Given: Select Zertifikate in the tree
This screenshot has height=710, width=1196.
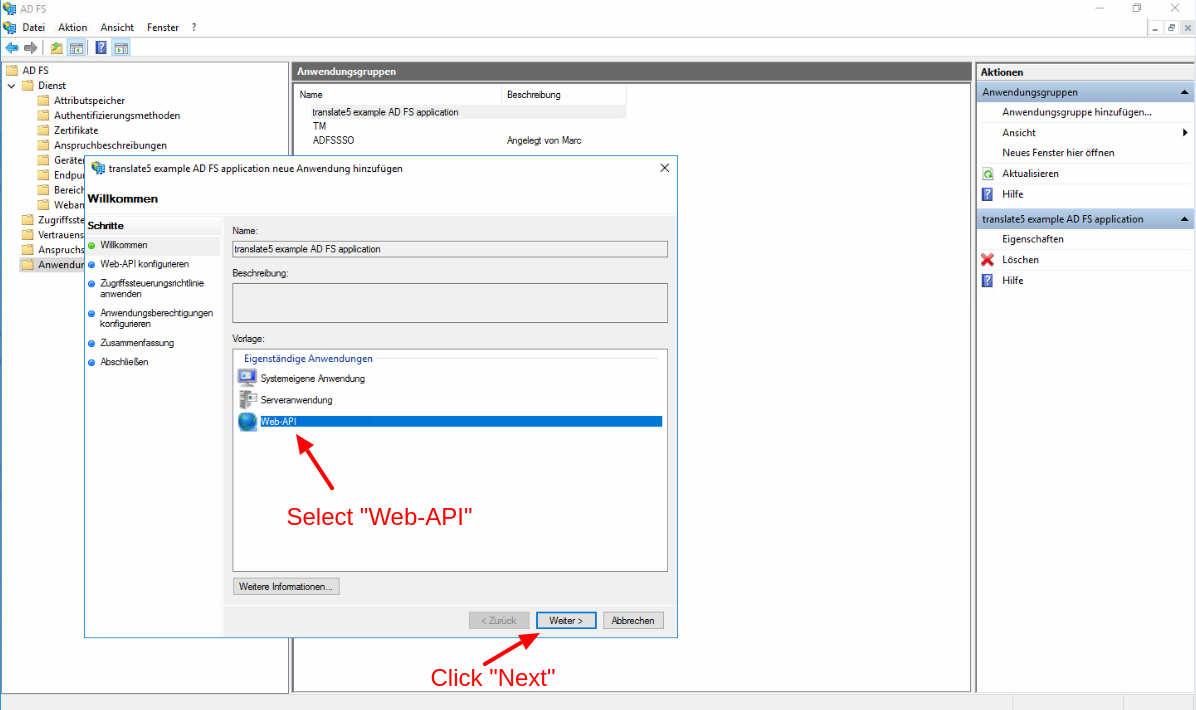Looking at the screenshot, I should pos(76,130).
